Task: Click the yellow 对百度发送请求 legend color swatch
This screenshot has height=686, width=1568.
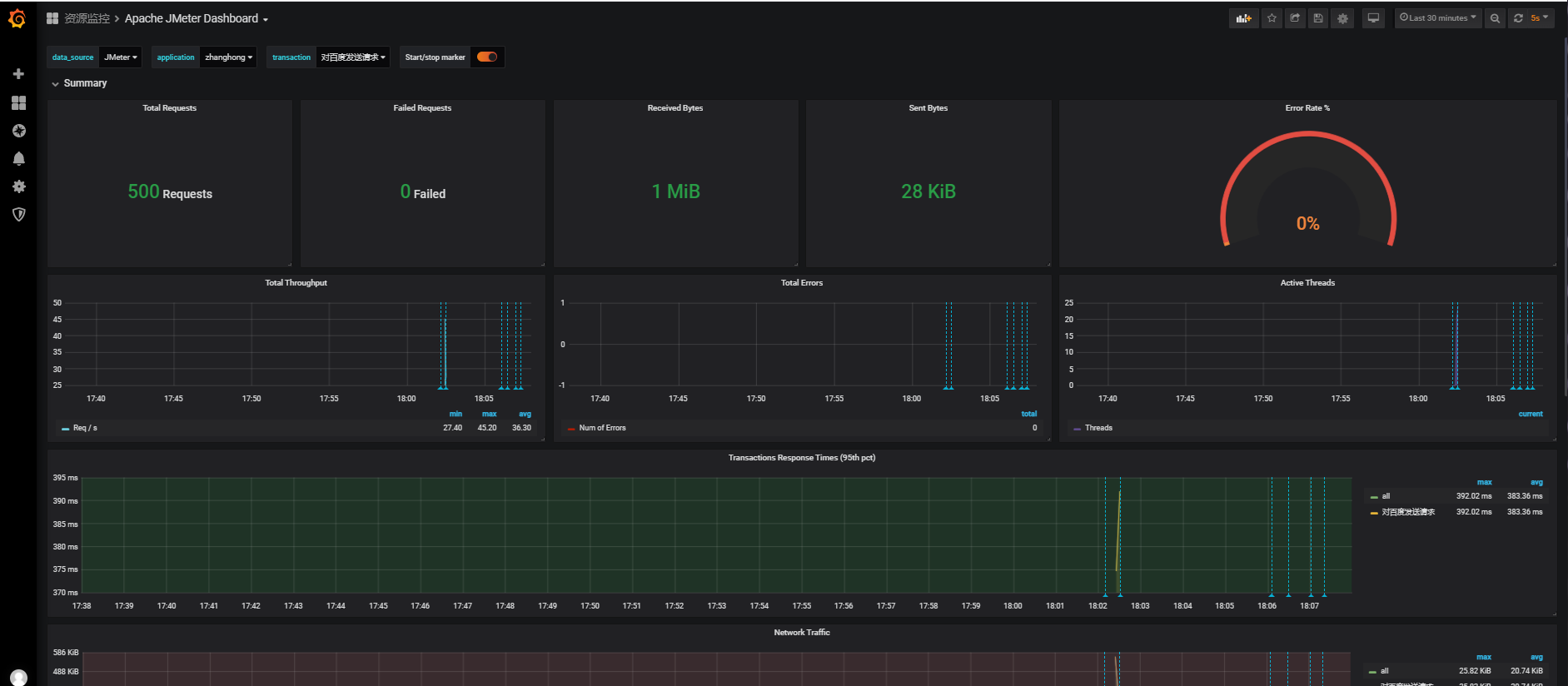Action: pos(1374,513)
